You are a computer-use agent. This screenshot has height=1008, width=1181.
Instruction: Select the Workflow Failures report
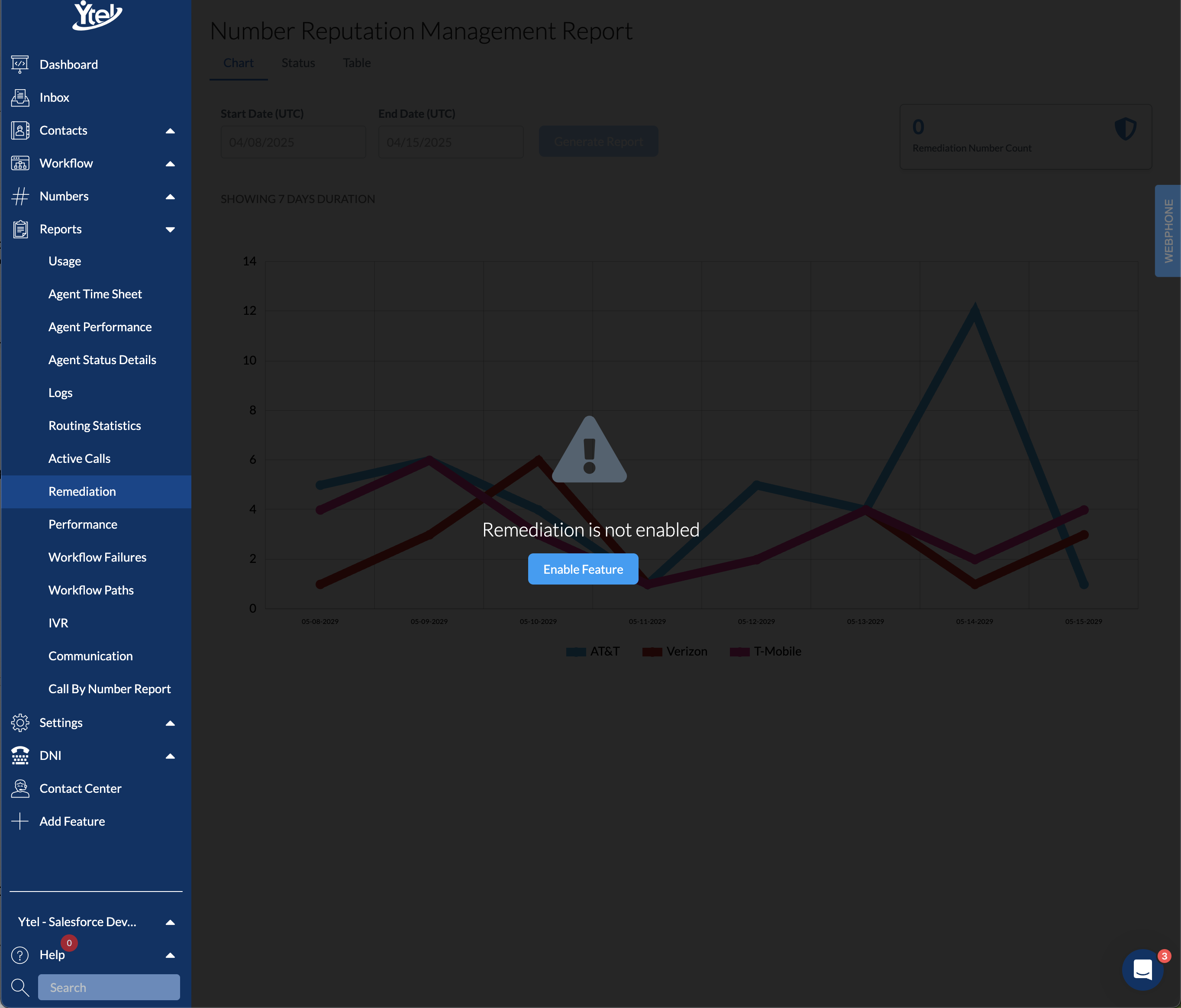(97, 558)
